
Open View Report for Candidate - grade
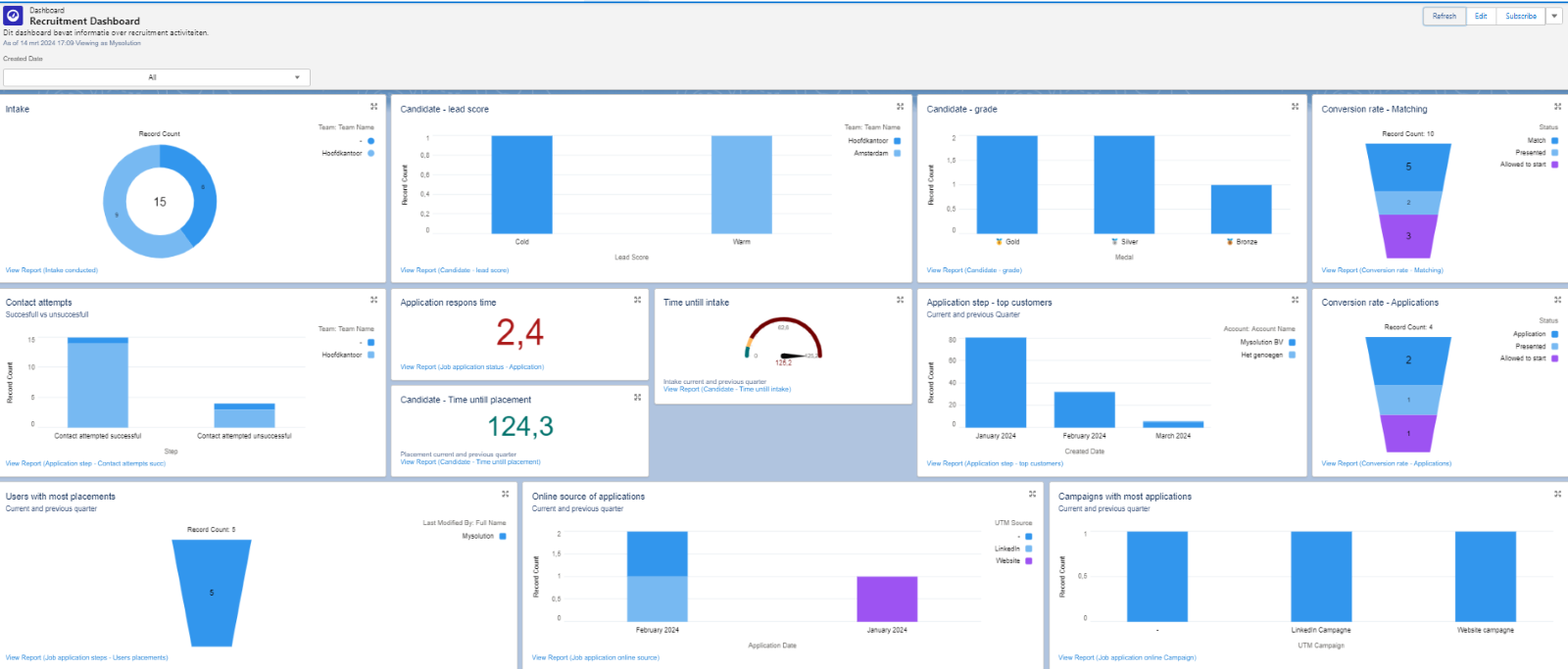coord(974,270)
